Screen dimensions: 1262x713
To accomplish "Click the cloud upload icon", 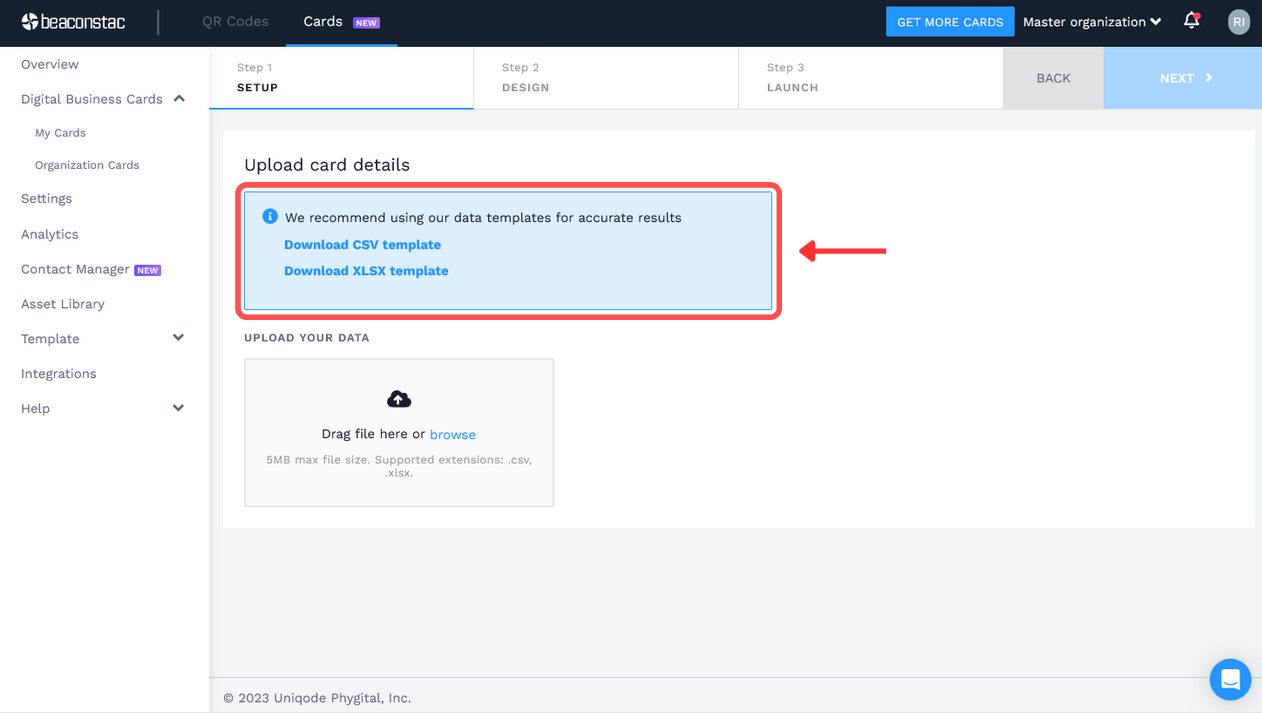I will coord(399,399).
